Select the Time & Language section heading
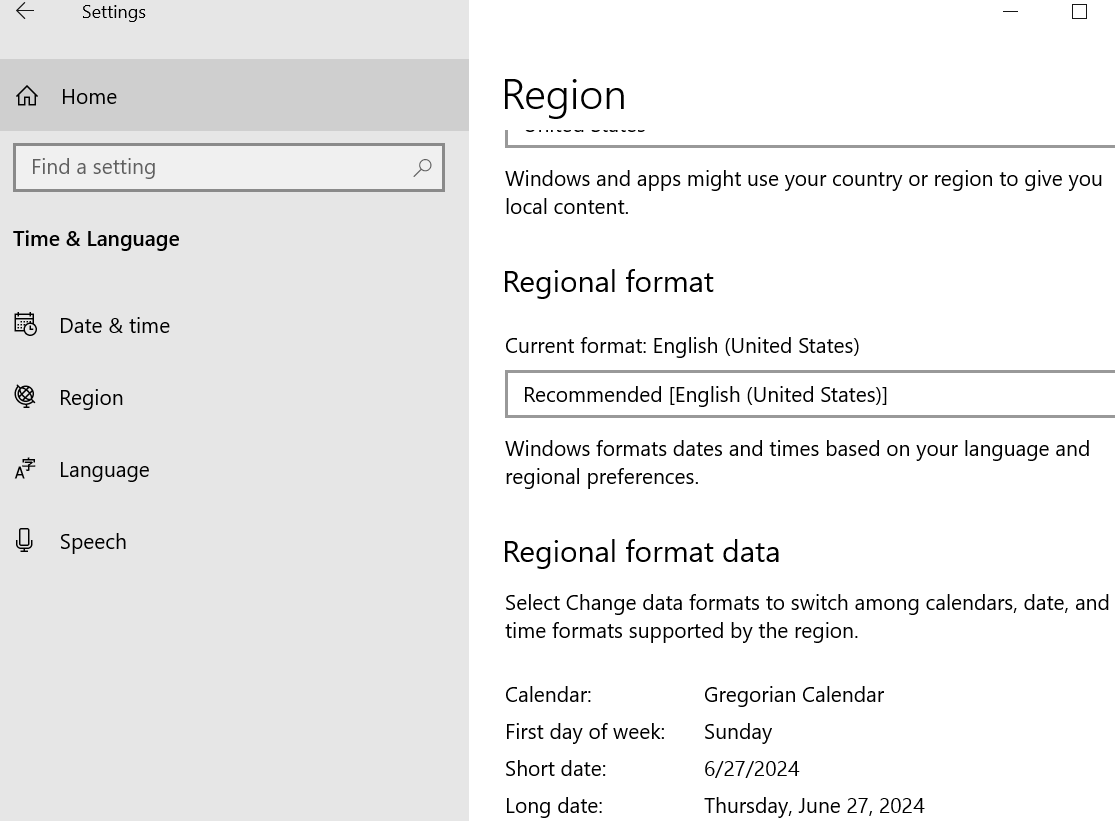Screen dimensions: 1115x821 pos(96,238)
